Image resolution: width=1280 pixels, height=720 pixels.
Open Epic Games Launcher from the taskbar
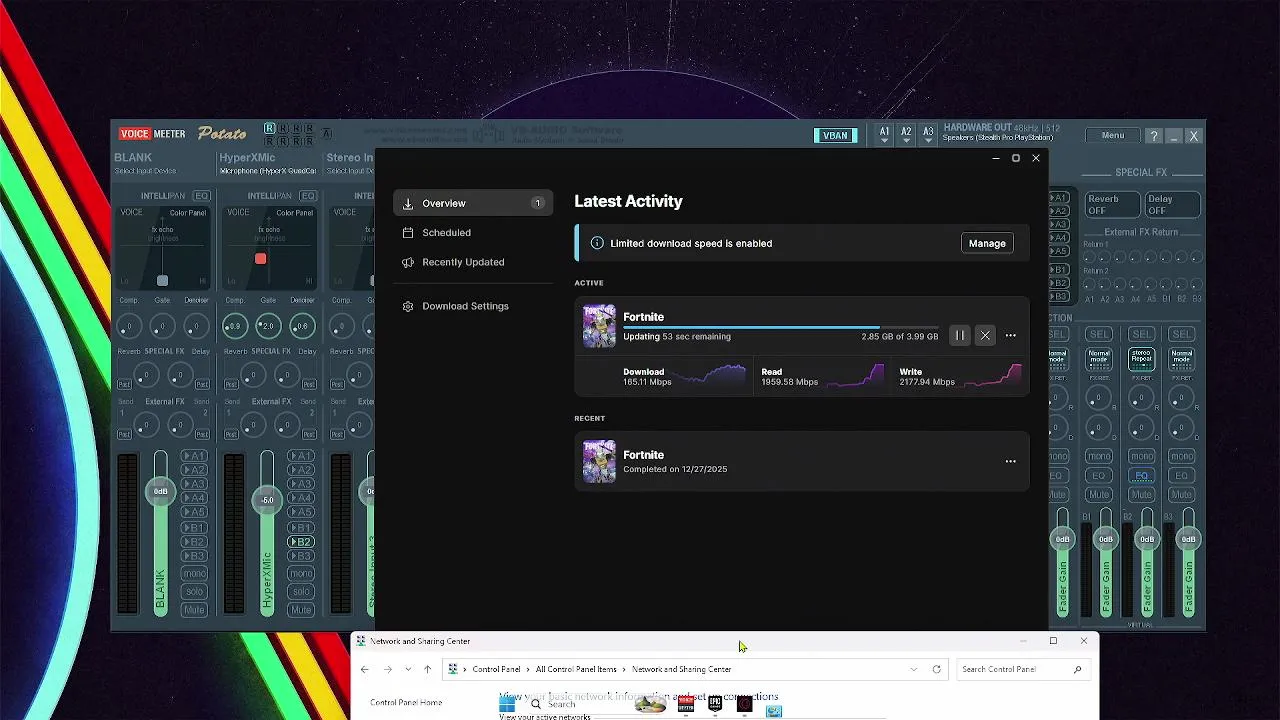(x=715, y=705)
